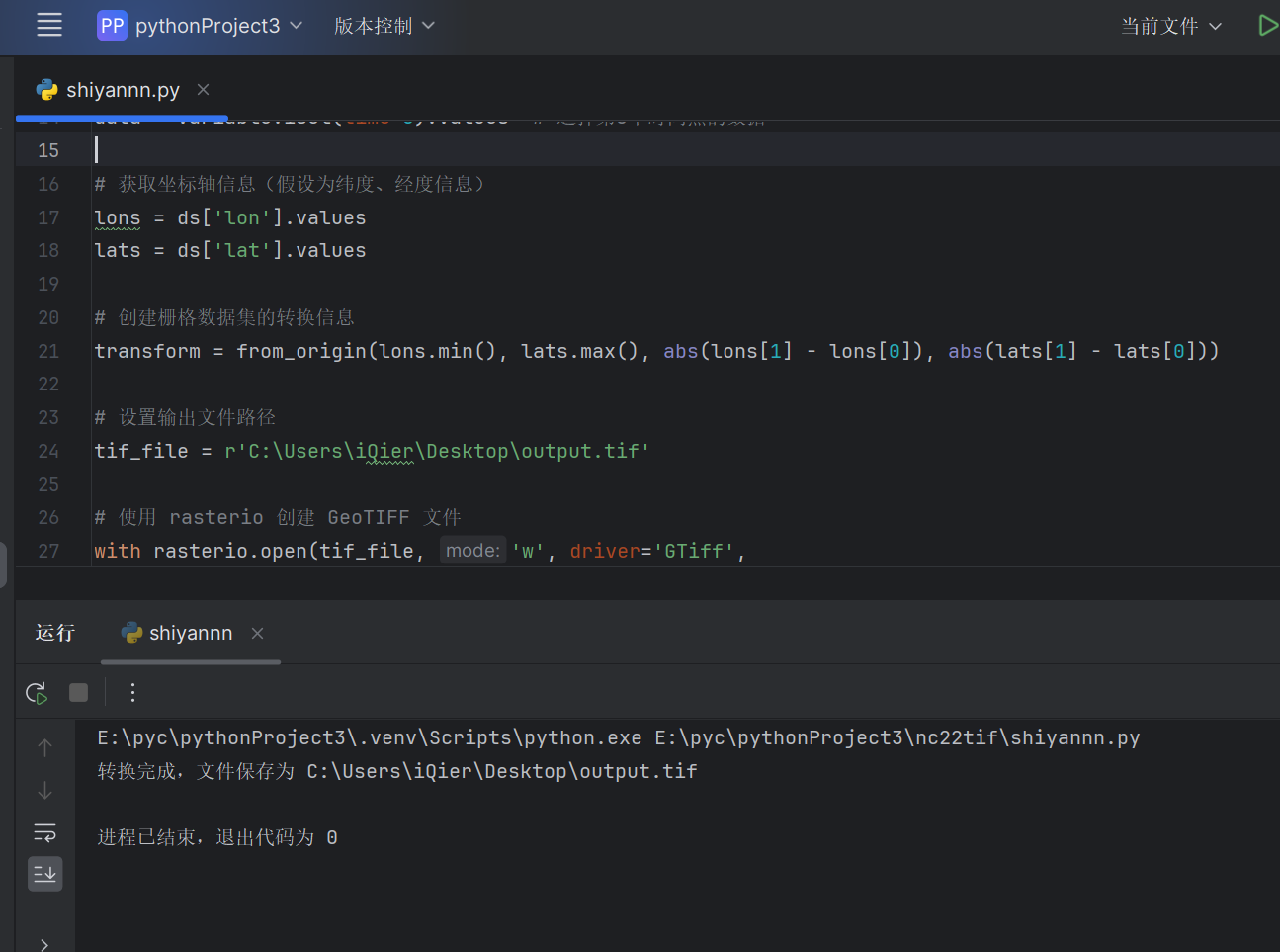This screenshot has width=1280, height=952.
Task: Rerun shiyannn with the rerun icon
Action: pos(37,693)
